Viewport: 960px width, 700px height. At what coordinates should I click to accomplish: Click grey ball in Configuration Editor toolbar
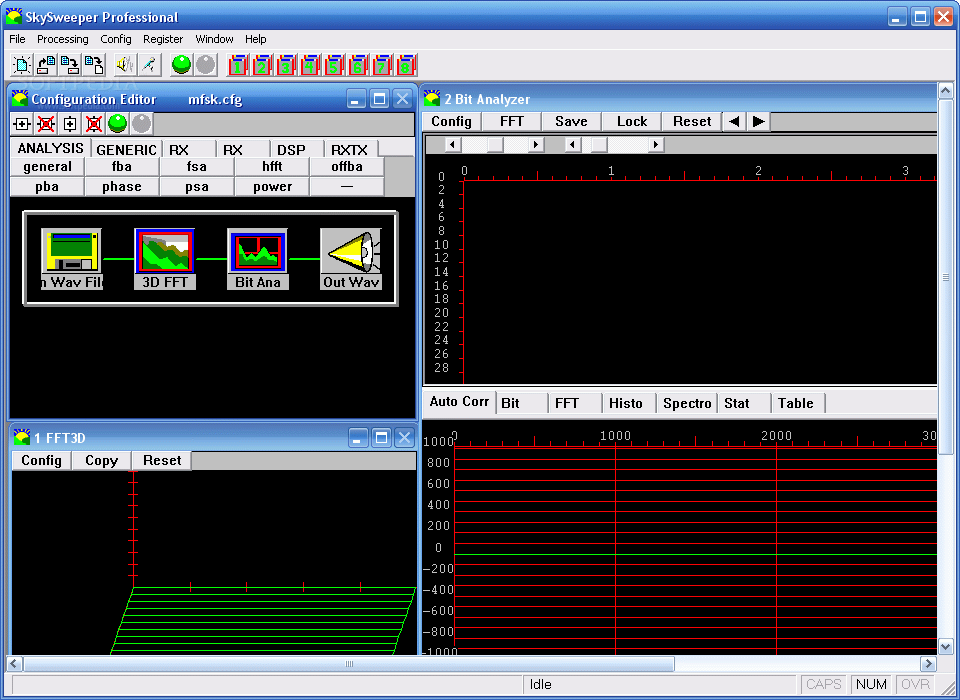141,124
